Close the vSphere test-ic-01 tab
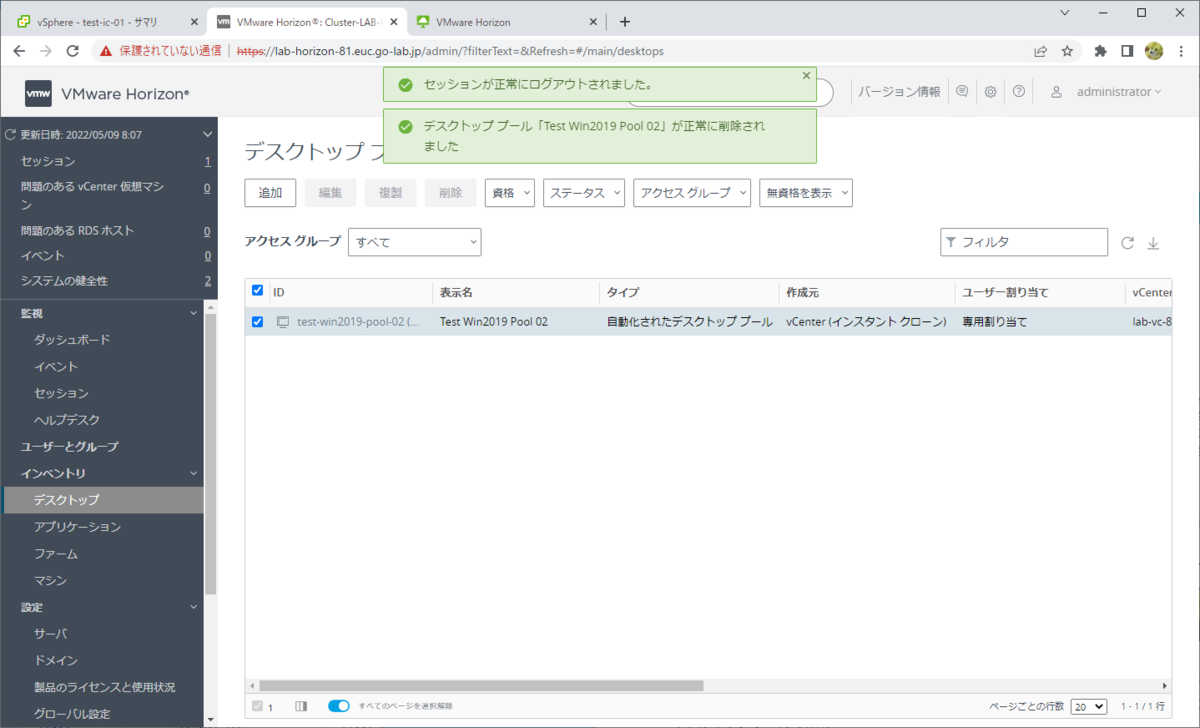 194,22
